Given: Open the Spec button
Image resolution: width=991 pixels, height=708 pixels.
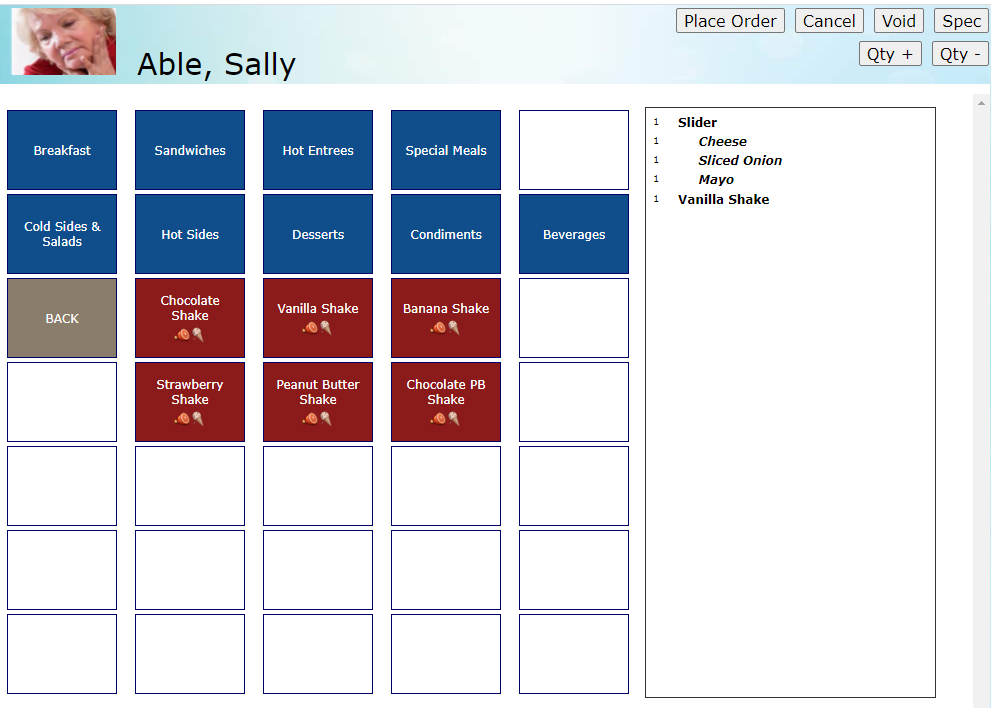Looking at the screenshot, I should click(x=961, y=21).
